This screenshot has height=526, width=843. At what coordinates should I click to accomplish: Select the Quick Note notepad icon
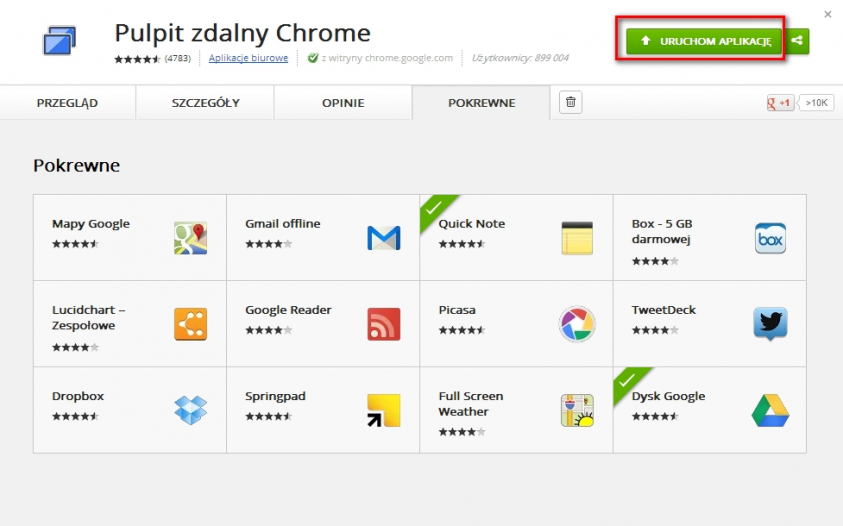[577, 238]
